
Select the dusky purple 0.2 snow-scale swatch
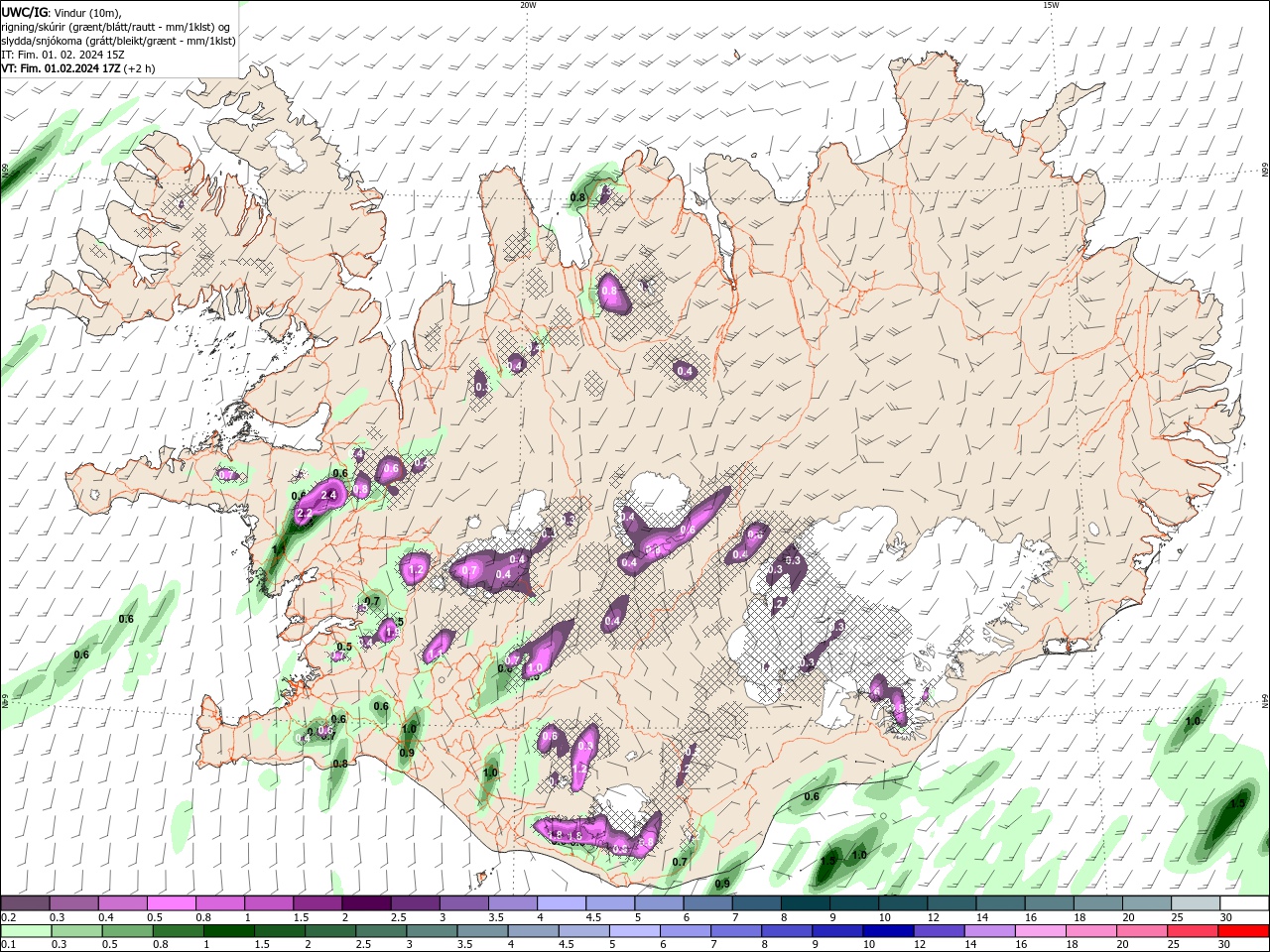[x=25, y=903]
